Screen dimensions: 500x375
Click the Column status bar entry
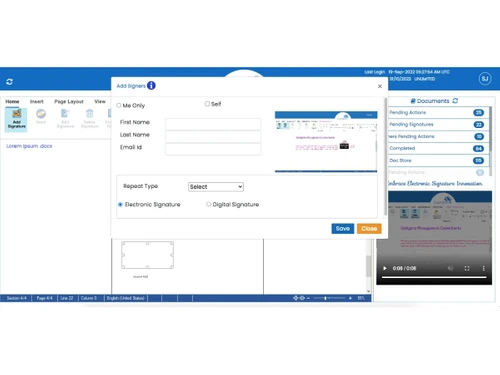click(x=88, y=298)
